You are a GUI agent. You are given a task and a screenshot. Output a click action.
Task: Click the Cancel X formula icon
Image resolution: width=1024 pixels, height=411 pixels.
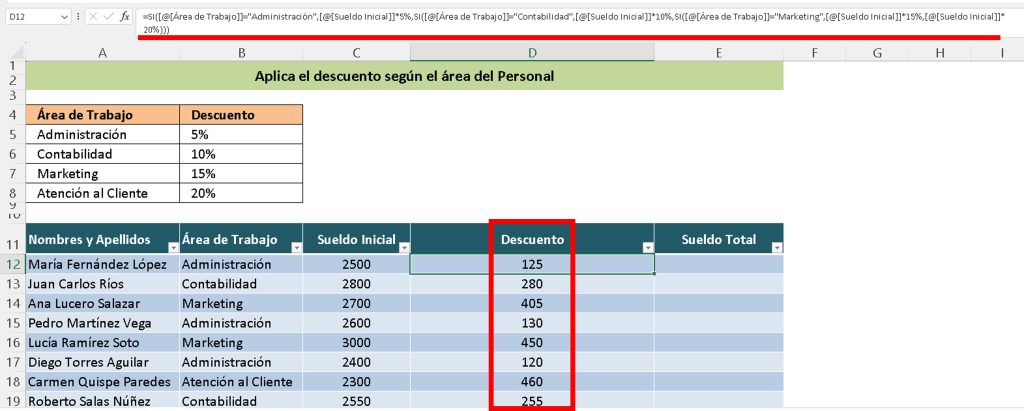click(x=92, y=17)
